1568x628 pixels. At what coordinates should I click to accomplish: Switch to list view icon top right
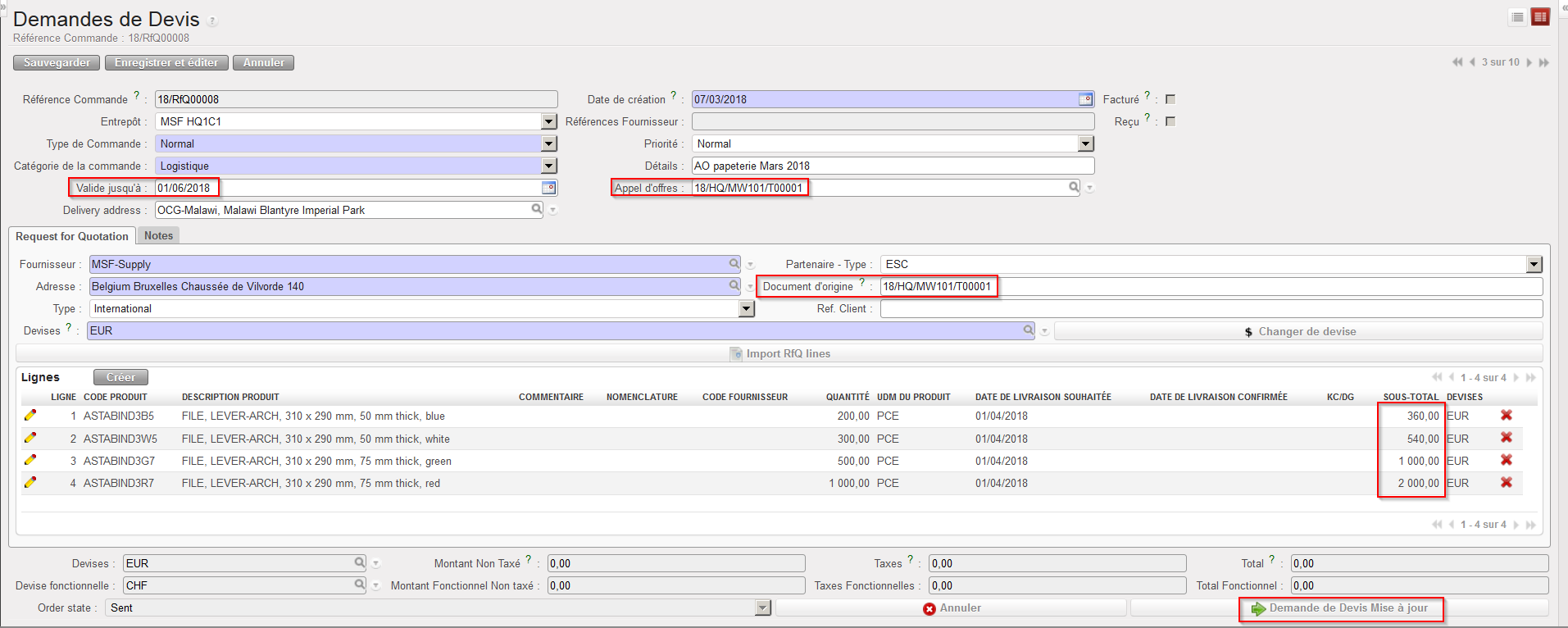pyautogui.click(x=1517, y=17)
